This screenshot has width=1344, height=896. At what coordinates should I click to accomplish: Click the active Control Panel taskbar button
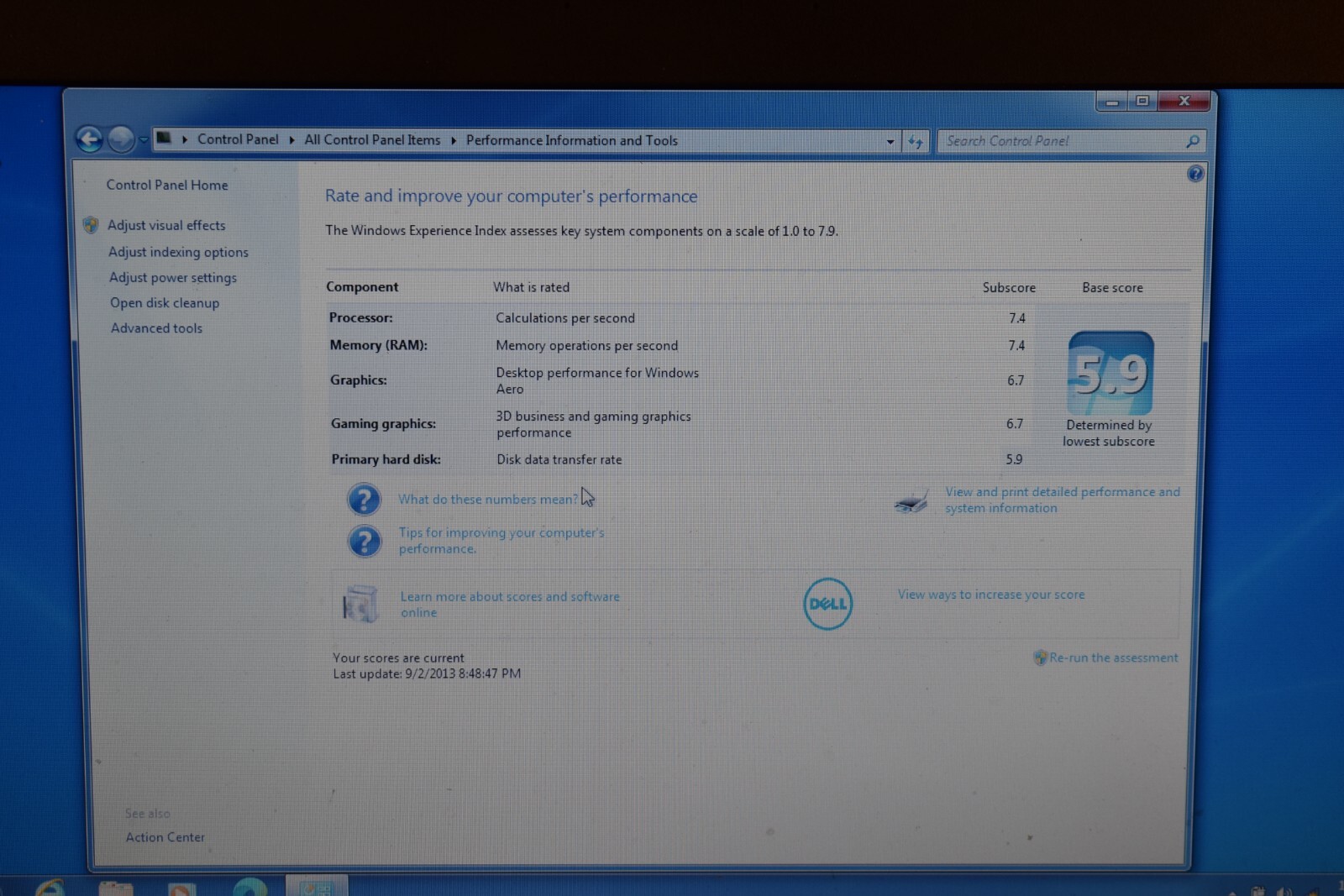[317, 886]
